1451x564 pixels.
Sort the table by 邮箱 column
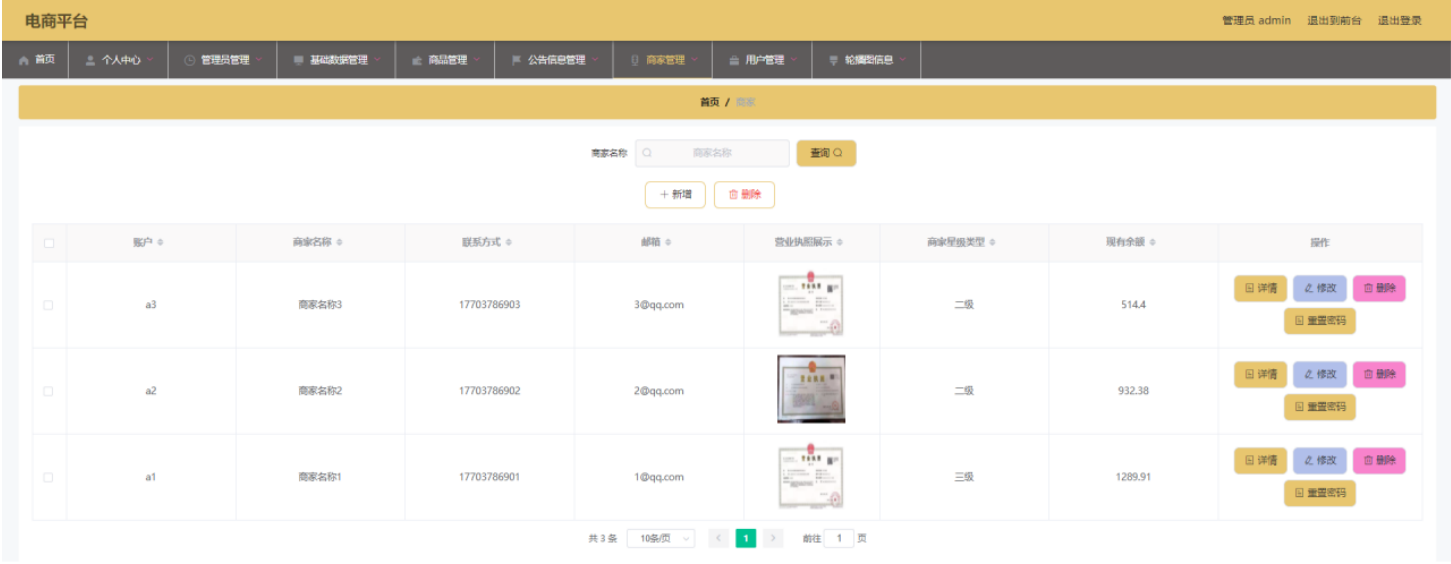668,243
